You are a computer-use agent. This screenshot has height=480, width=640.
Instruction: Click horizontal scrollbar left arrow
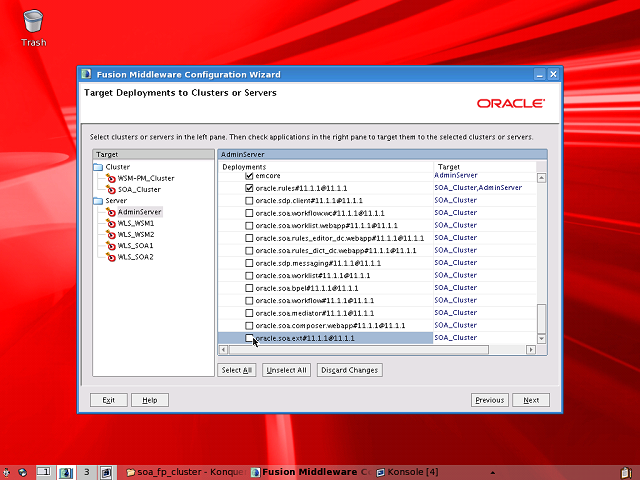pyautogui.click(x=223, y=349)
